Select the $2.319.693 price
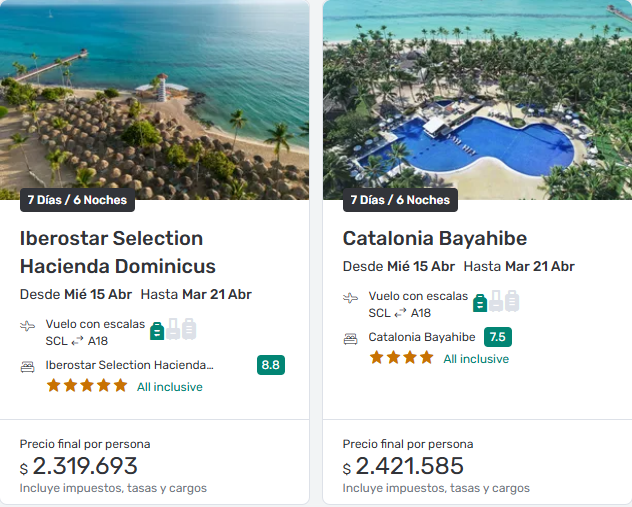 (85, 466)
